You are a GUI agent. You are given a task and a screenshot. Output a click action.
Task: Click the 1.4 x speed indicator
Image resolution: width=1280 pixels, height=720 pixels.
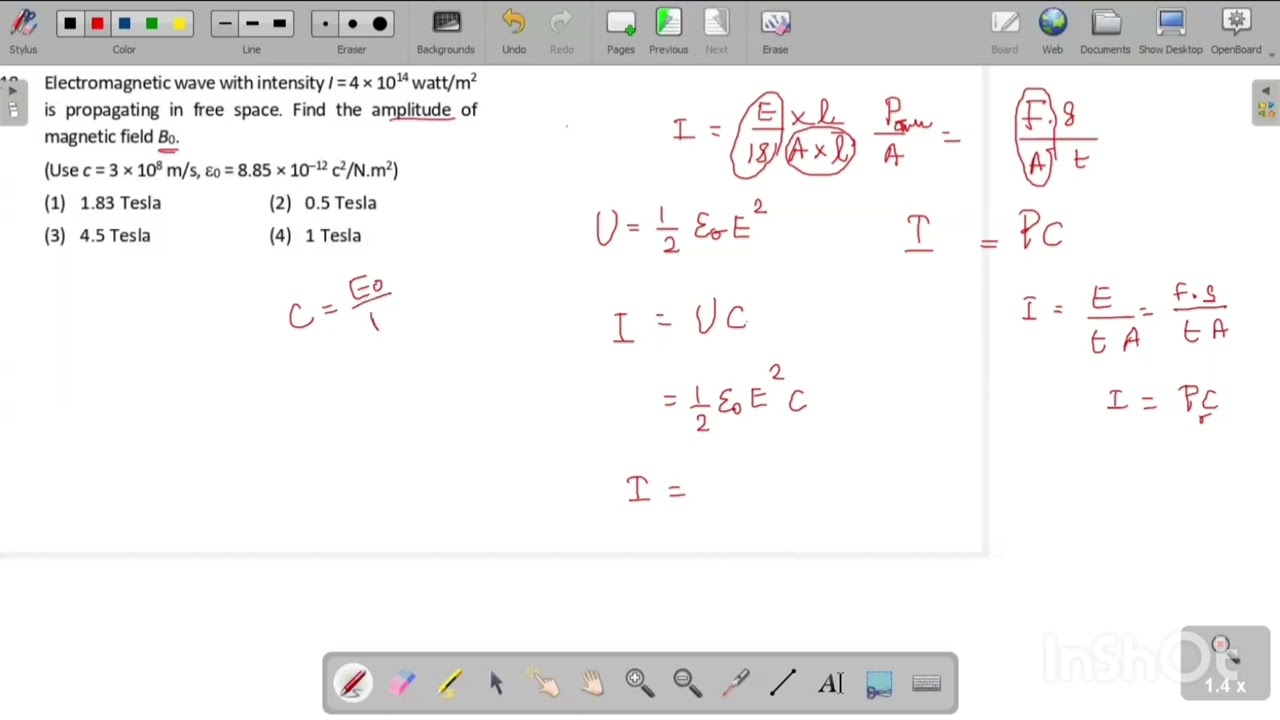(x=1225, y=686)
